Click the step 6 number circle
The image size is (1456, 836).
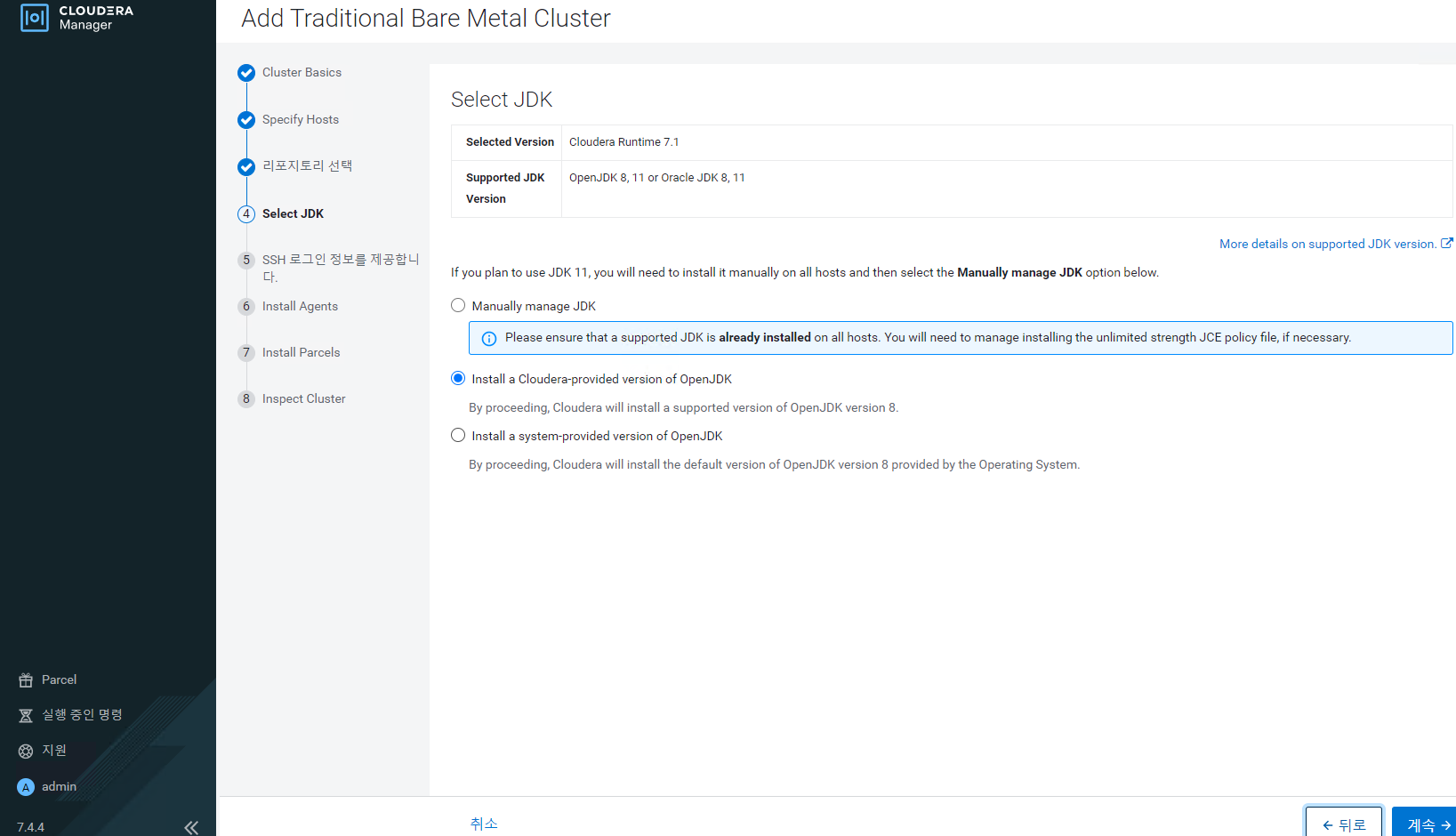246,306
